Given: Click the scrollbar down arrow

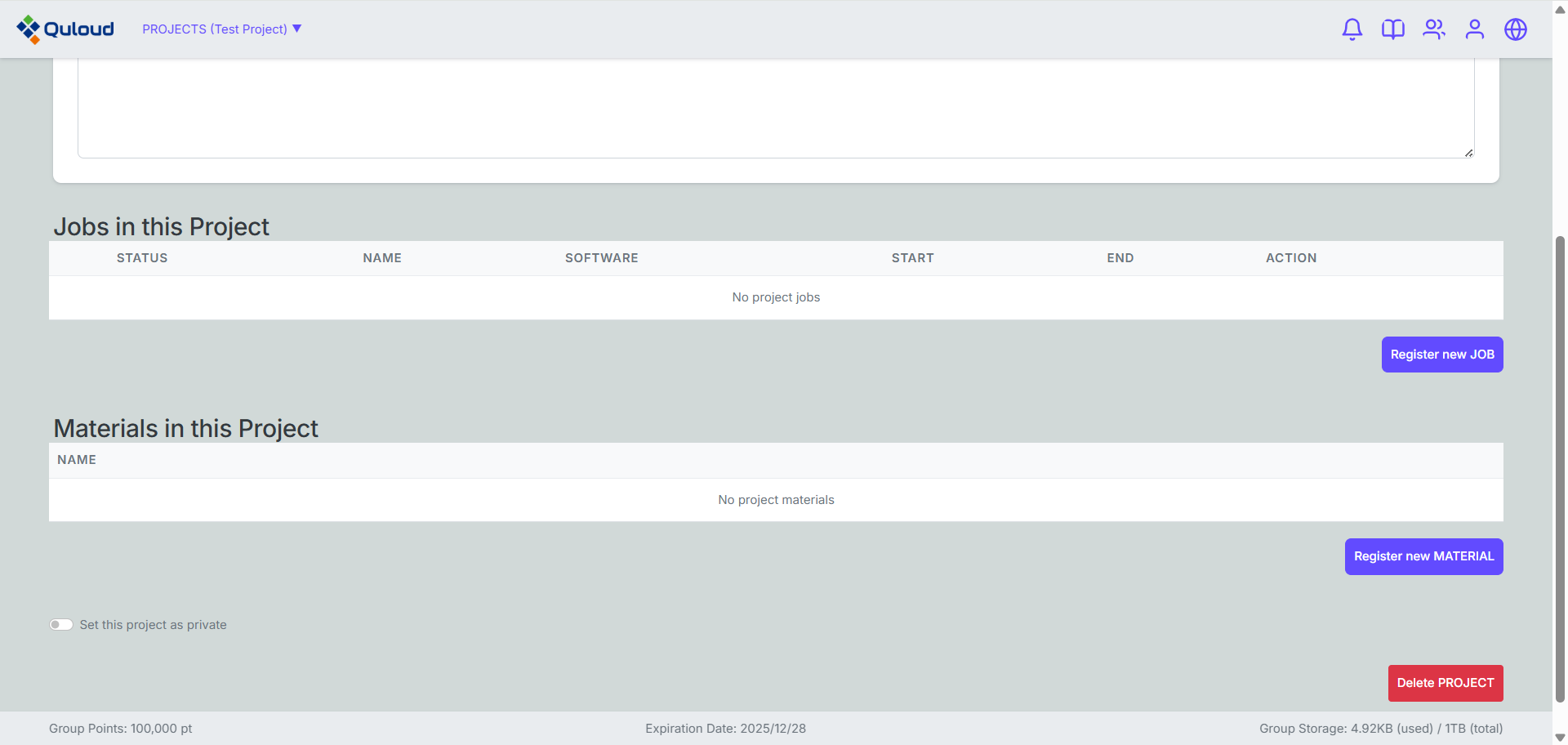Looking at the screenshot, I should coord(1560,737).
